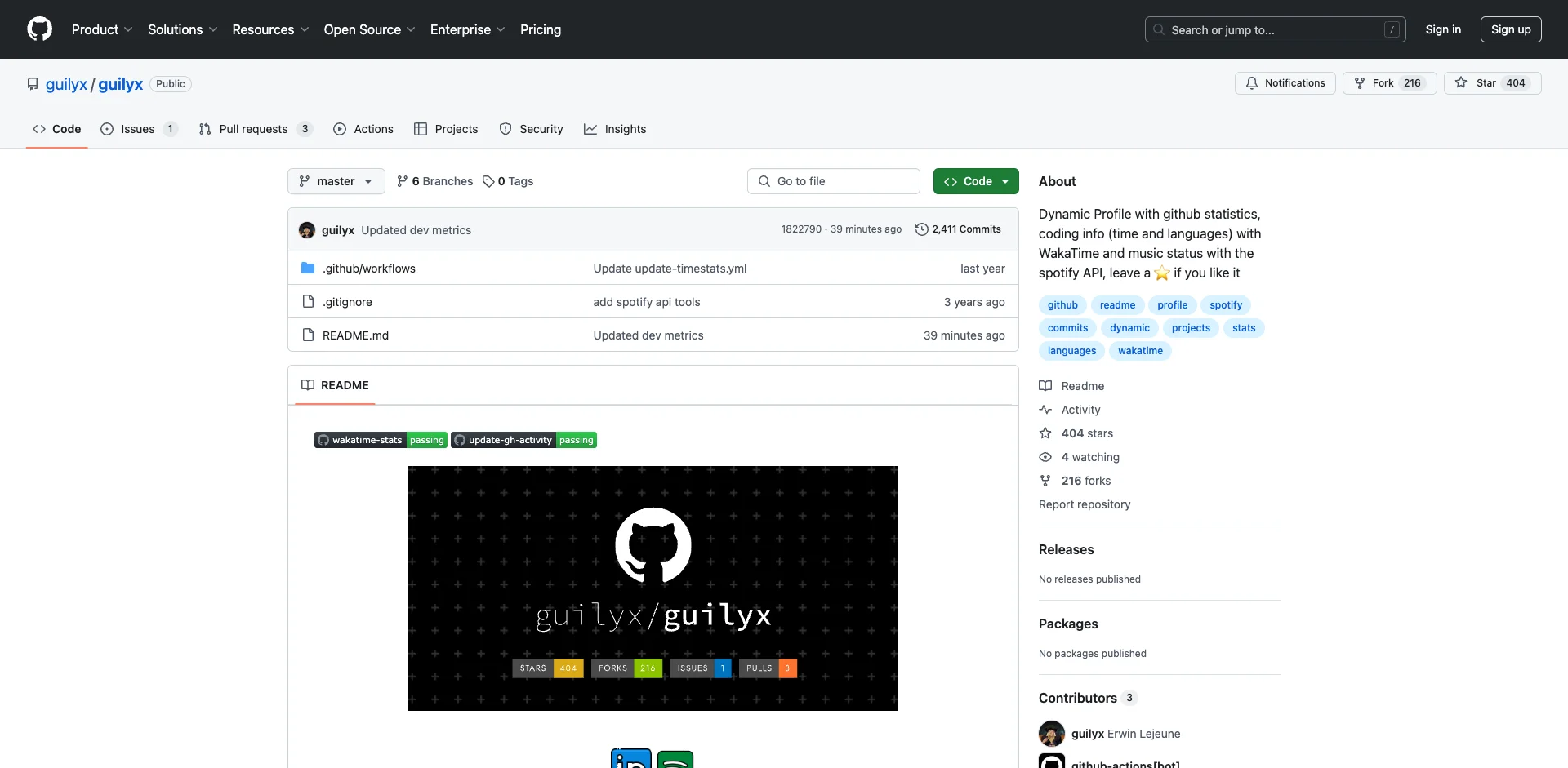Click the fork icon next to 216 forks
The image size is (1568, 768).
(1045, 481)
